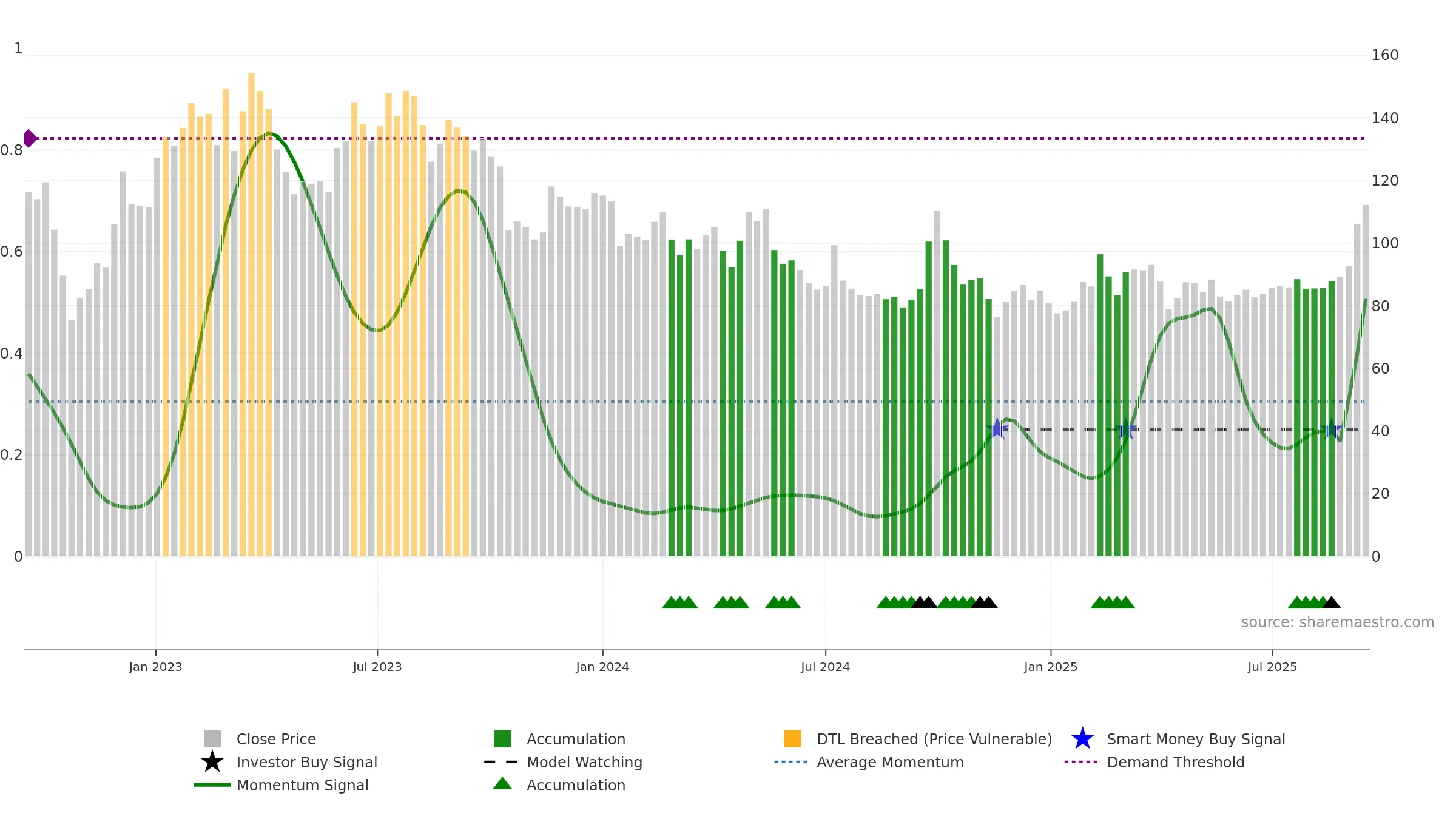Viewport: 1456px width, 819px height.
Task: Click the green Accumulation legend square
Action: click(502, 739)
